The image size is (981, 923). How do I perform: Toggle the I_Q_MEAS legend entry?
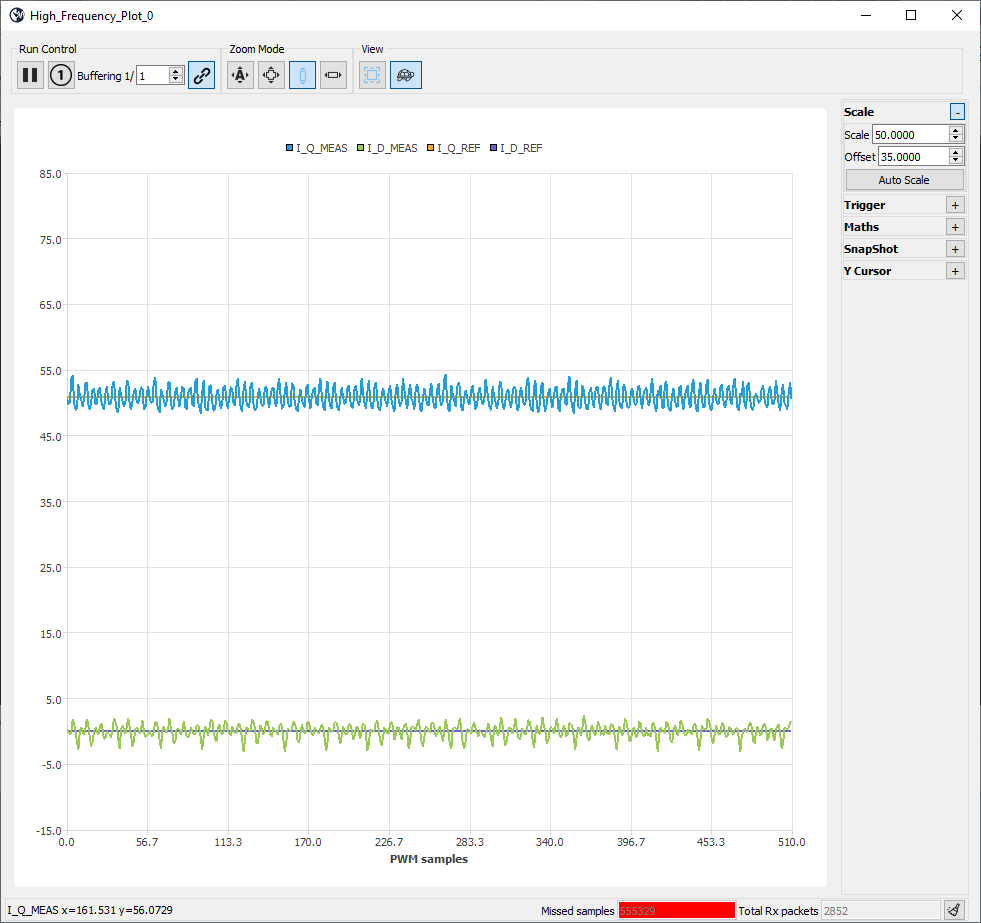pyautogui.click(x=317, y=148)
